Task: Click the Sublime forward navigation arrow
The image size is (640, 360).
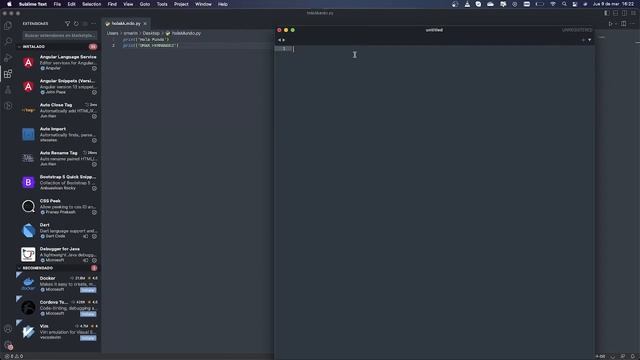Action: [284, 40]
